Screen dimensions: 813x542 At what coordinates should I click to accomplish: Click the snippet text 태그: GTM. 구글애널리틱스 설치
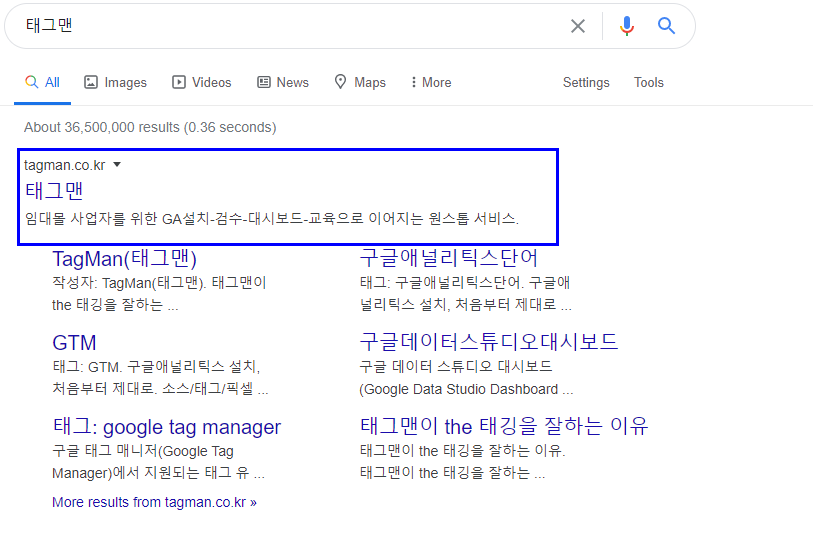[x=160, y=378]
